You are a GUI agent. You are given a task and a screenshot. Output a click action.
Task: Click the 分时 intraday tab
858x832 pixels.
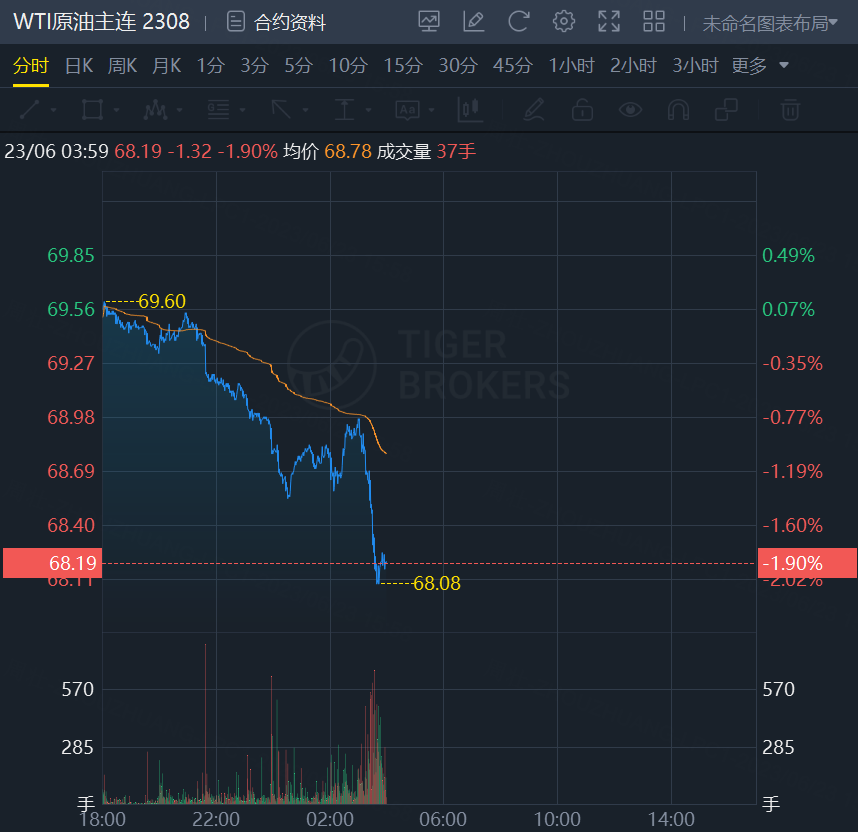coord(30,66)
